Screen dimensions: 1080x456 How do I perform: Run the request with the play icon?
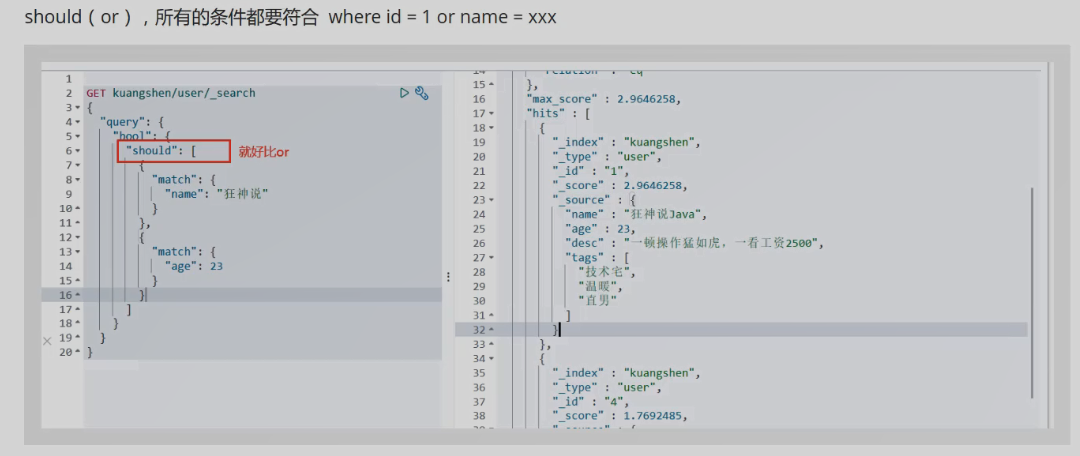(405, 93)
